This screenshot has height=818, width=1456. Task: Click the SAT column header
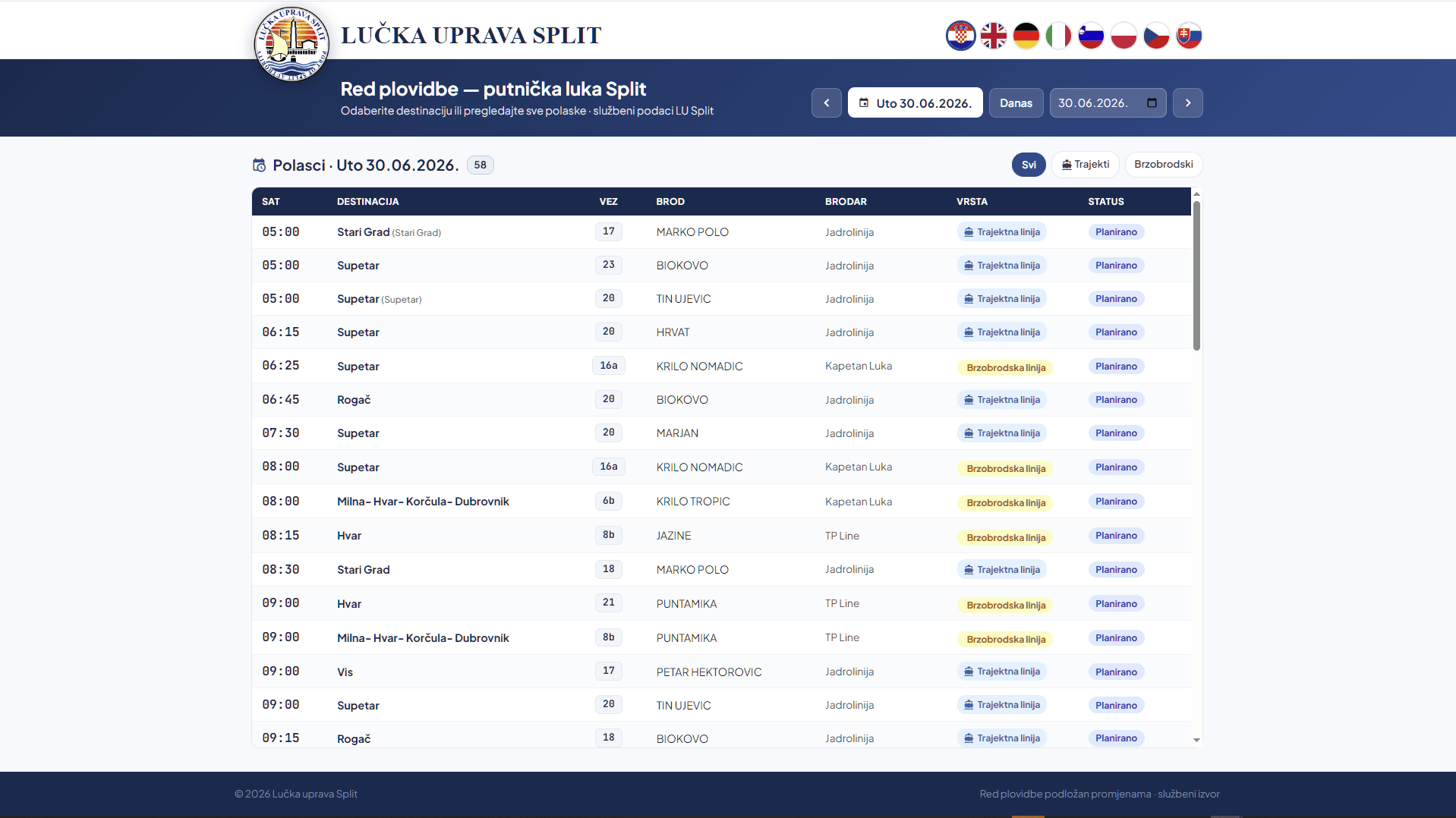click(271, 202)
